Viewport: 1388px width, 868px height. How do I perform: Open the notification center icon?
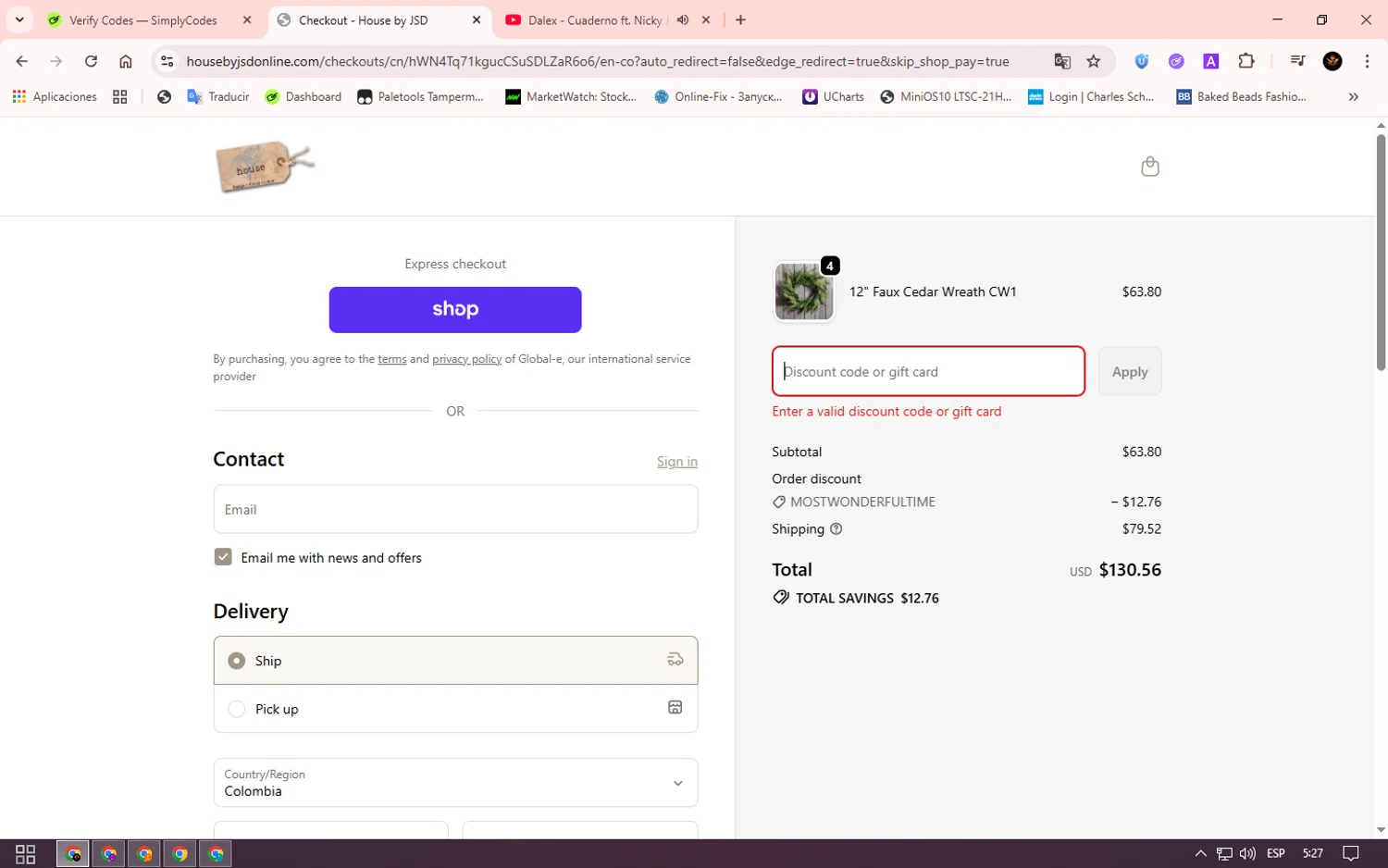tap(1351, 853)
